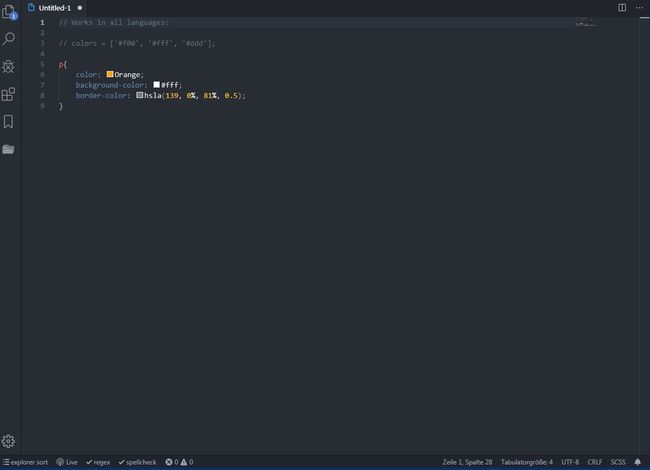Click the notifications bell in status bar
The height and width of the screenshot is (470, 650).
[x=638, y=462]
